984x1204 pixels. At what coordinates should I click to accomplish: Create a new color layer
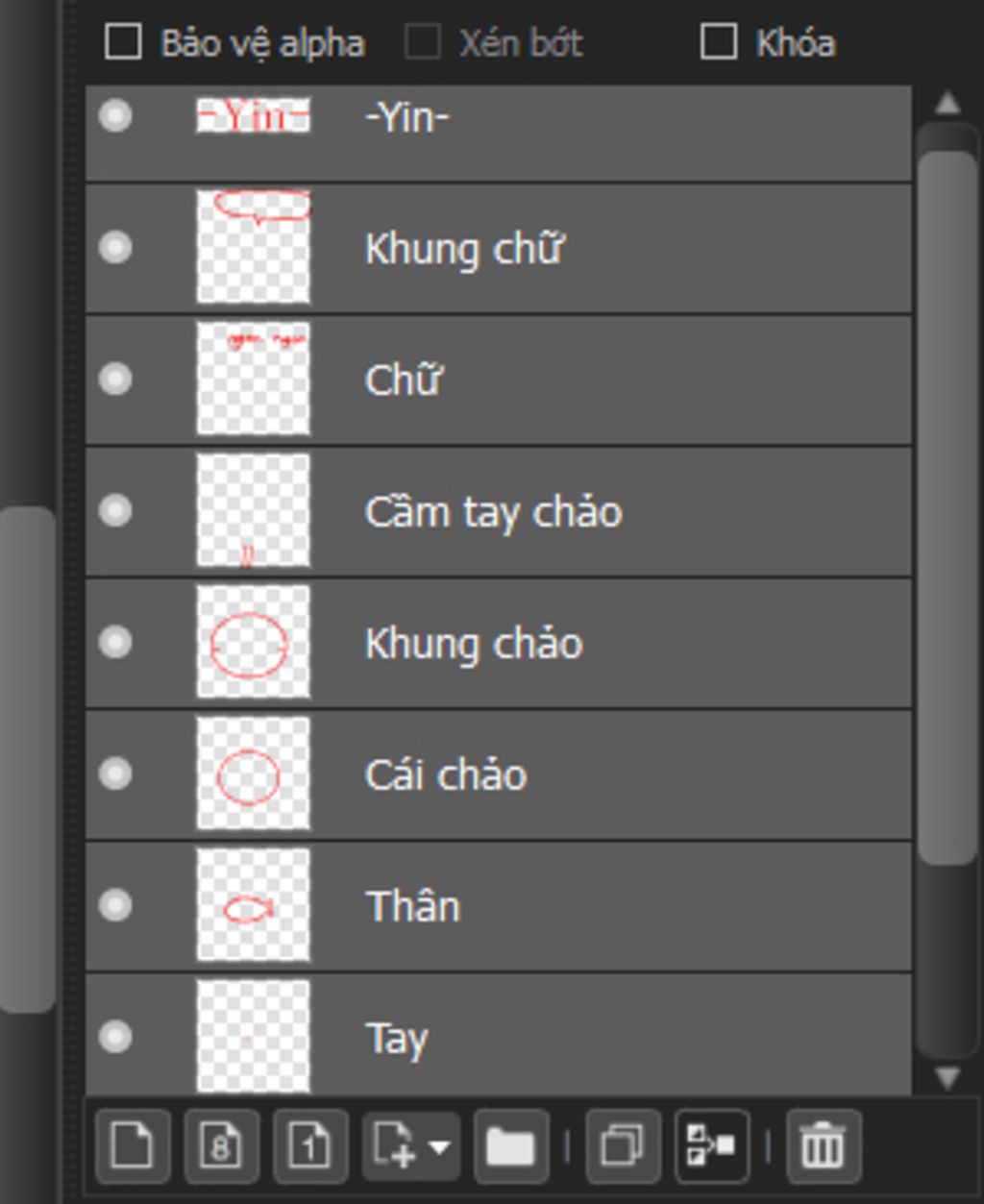pyautogui.click(x=133, y=1146)
